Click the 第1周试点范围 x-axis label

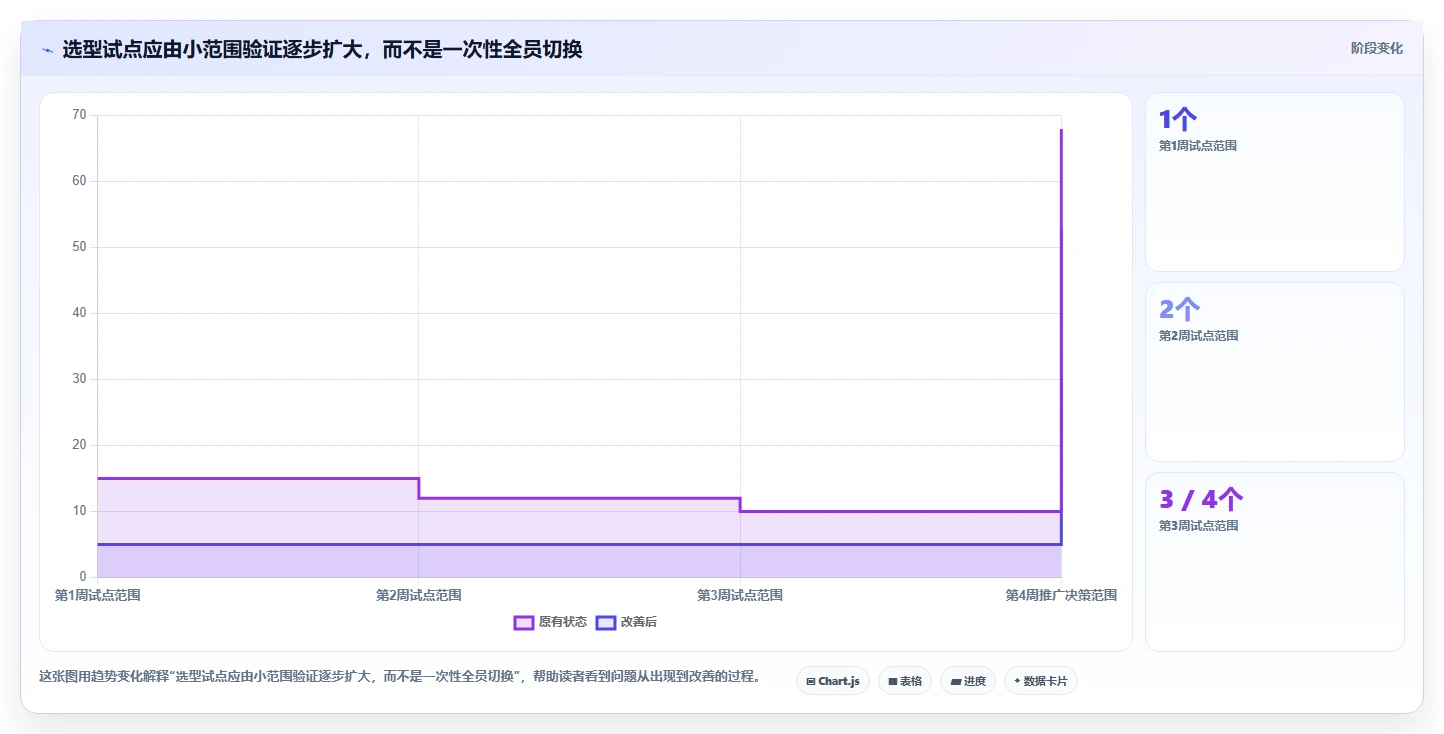(x=97, y=595)
